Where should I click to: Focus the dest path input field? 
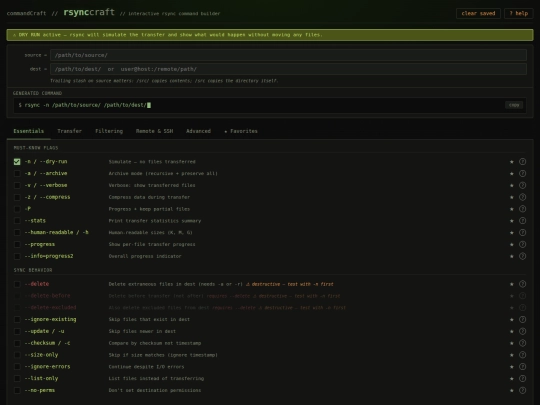click(288, 69)
